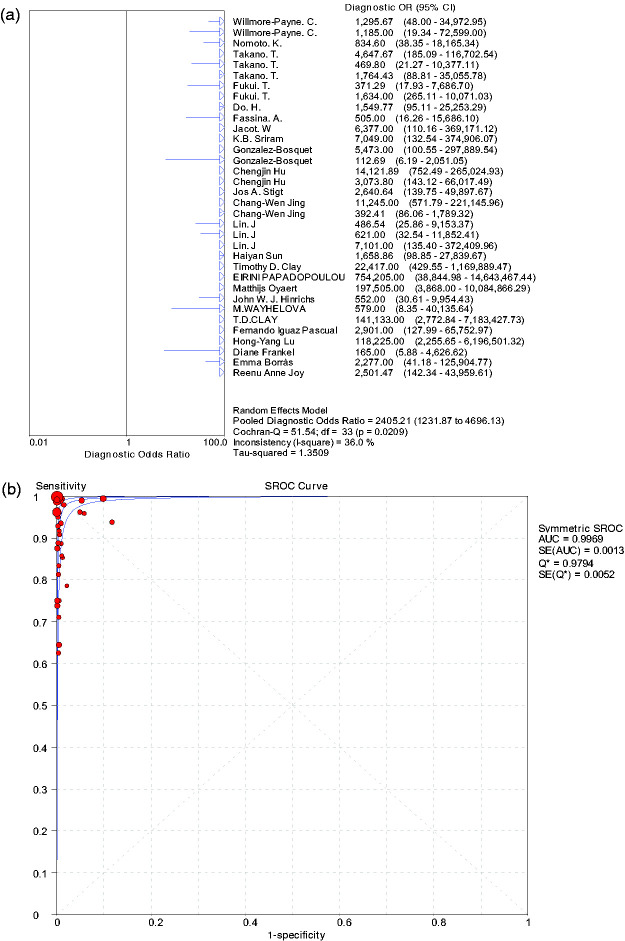Select the odds ratio value '1,295.67'
This screenshot has width=625, height=941.
click(x=374, y=22)
